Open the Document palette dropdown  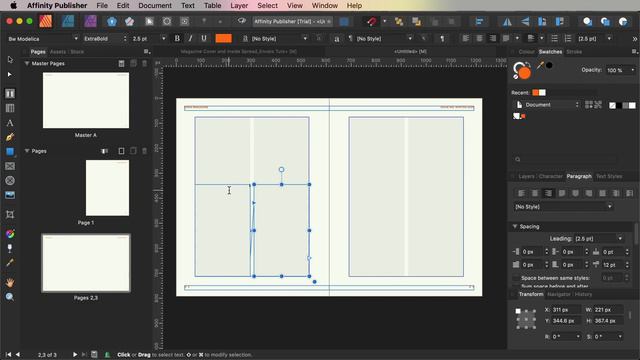pyautogui.click(x=548, y=105)
